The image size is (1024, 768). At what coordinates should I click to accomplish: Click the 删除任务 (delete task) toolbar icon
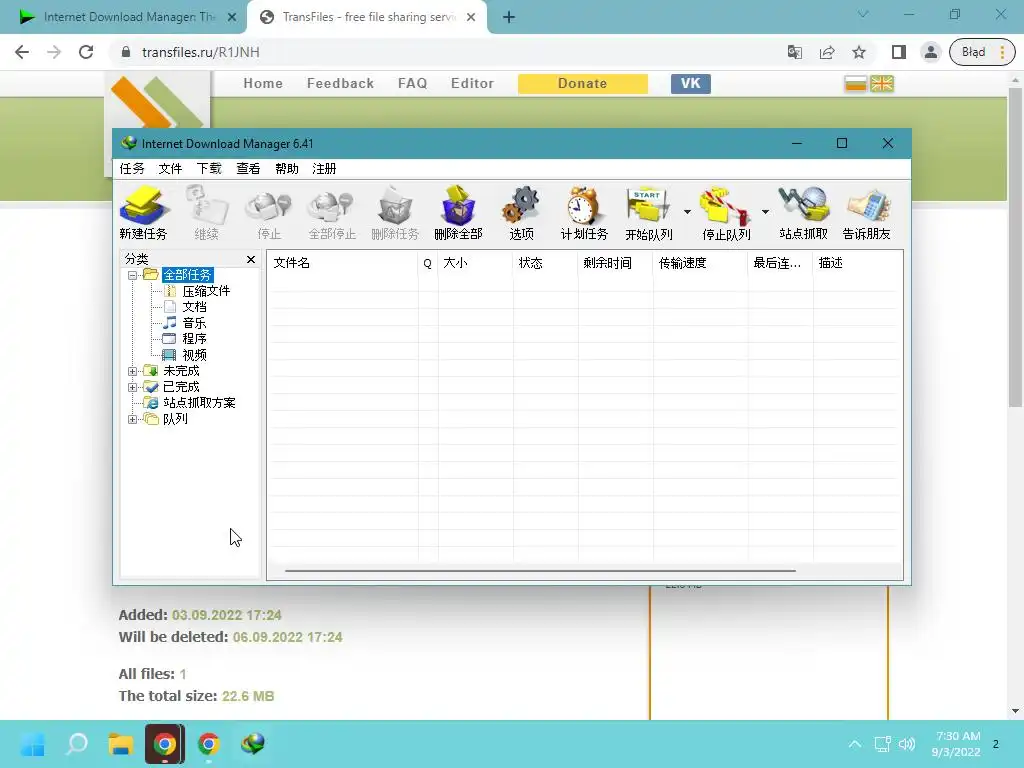tap(394, 212)
